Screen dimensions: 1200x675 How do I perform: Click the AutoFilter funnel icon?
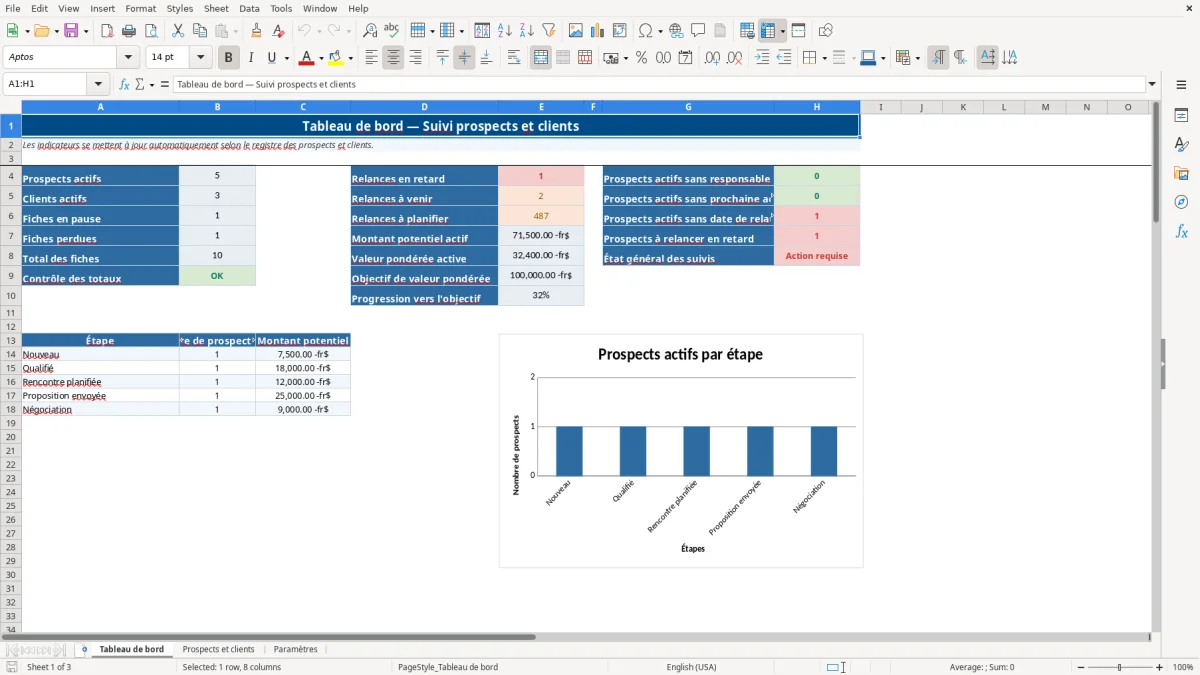pyautogui.click(x=549, y=31)
